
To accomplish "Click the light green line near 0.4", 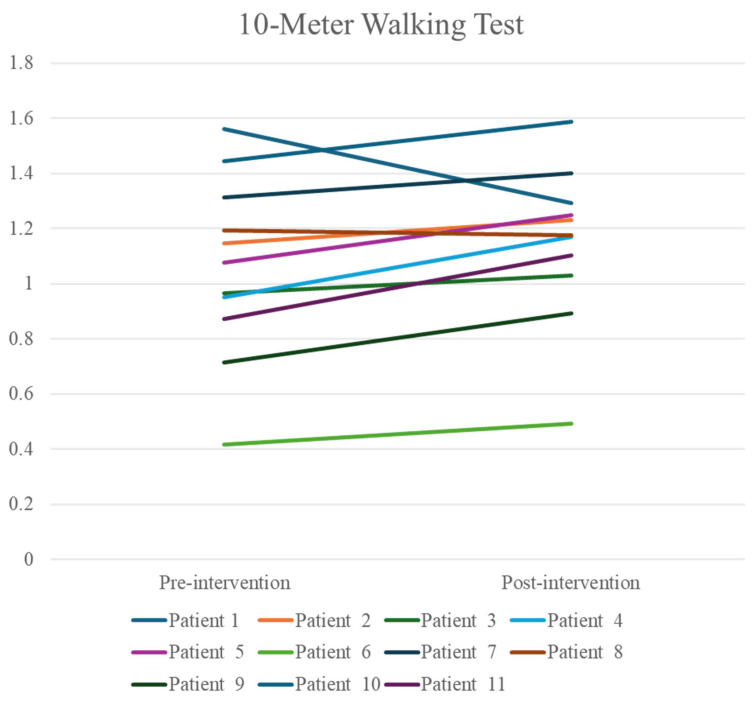I will click(398, 434).
